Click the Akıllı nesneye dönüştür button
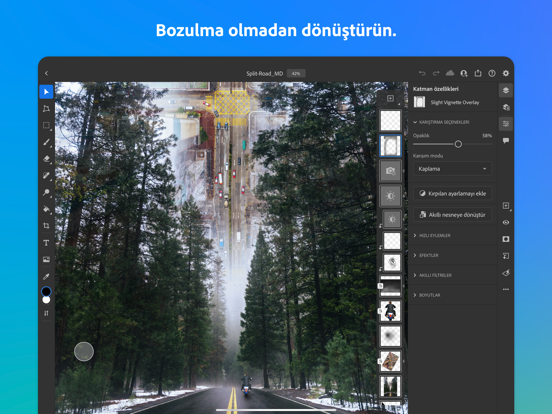552x414 pixels. [452, 215]
